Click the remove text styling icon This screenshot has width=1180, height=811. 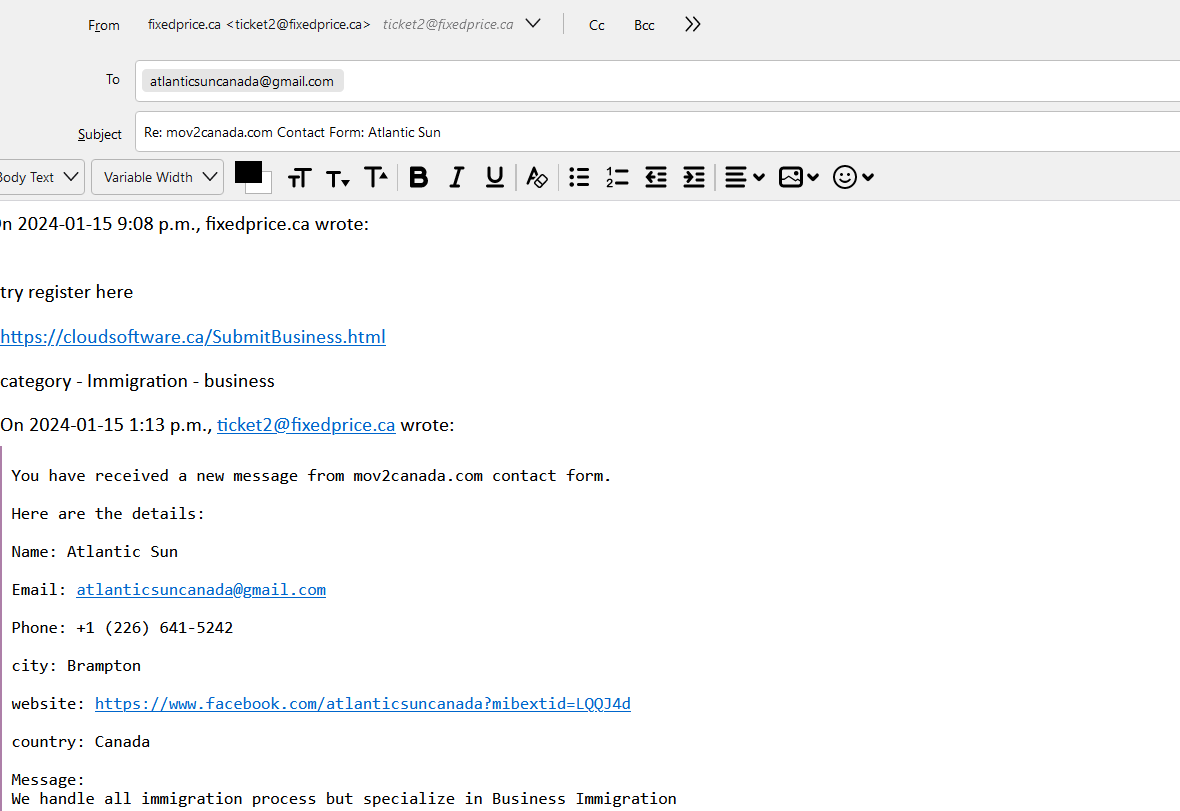click(x=537, y=177)
